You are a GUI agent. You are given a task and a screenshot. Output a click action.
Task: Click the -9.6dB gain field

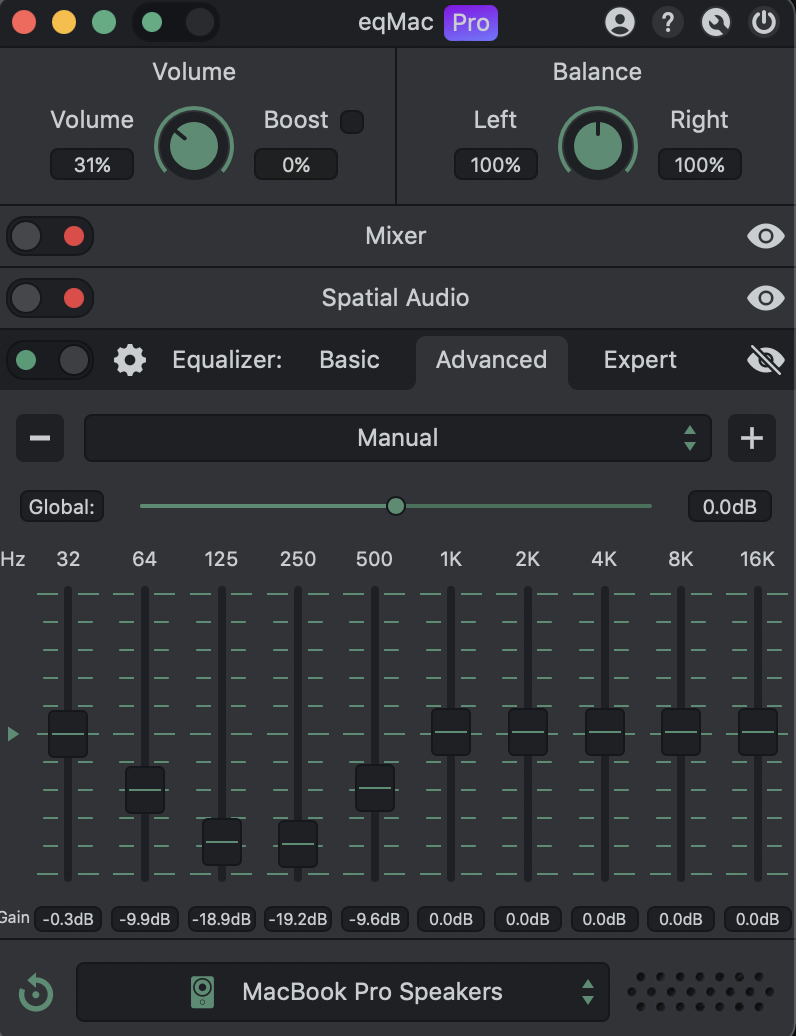click(x=375, y=919)
